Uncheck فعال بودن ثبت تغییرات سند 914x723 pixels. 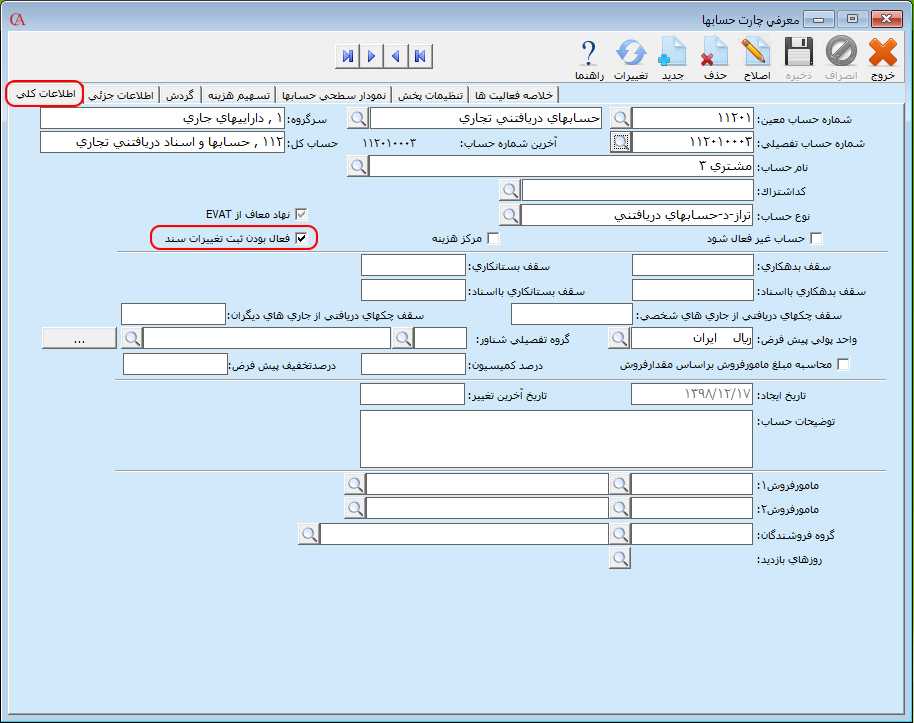[301, 239]
